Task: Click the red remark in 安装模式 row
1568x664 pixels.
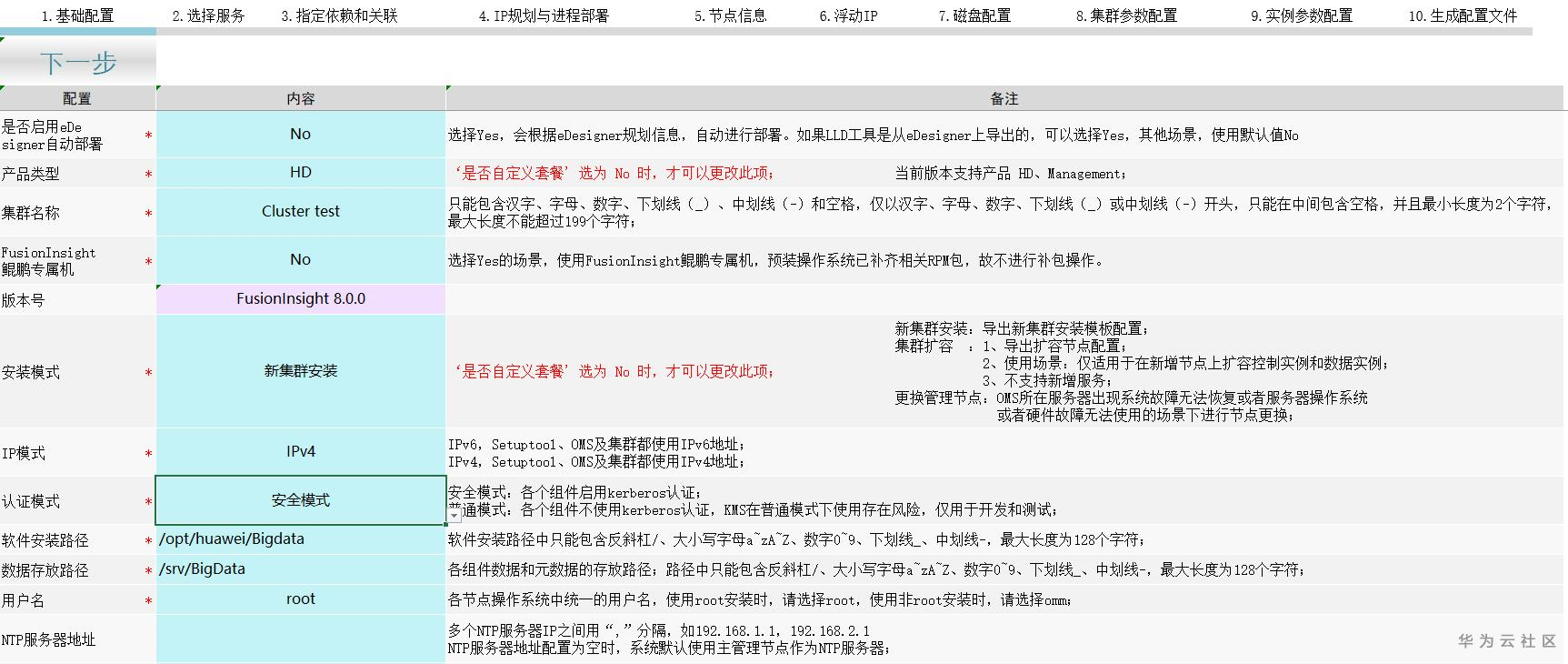Action: pos(615,371)
